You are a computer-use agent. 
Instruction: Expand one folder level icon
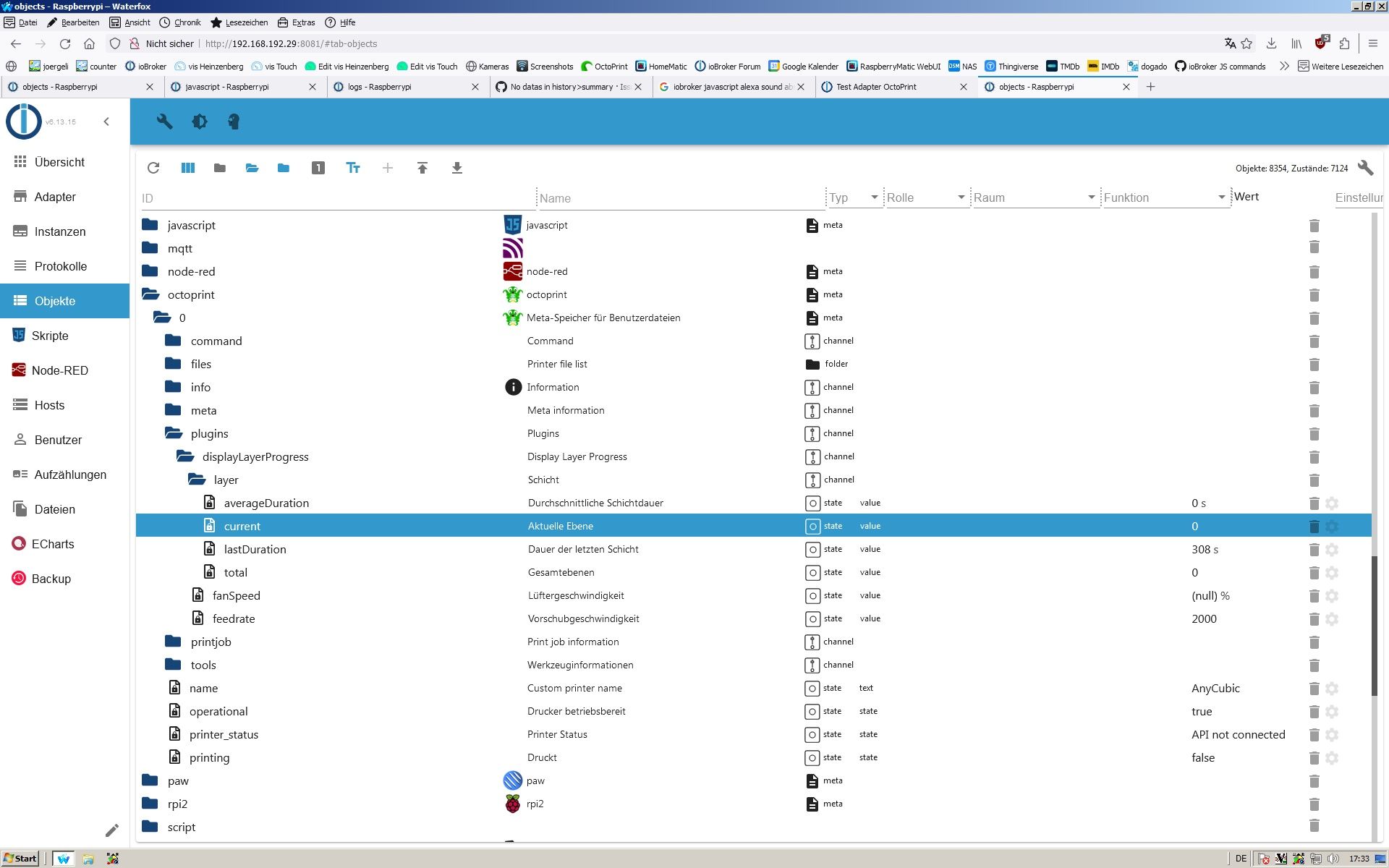(x=252, y=168)
